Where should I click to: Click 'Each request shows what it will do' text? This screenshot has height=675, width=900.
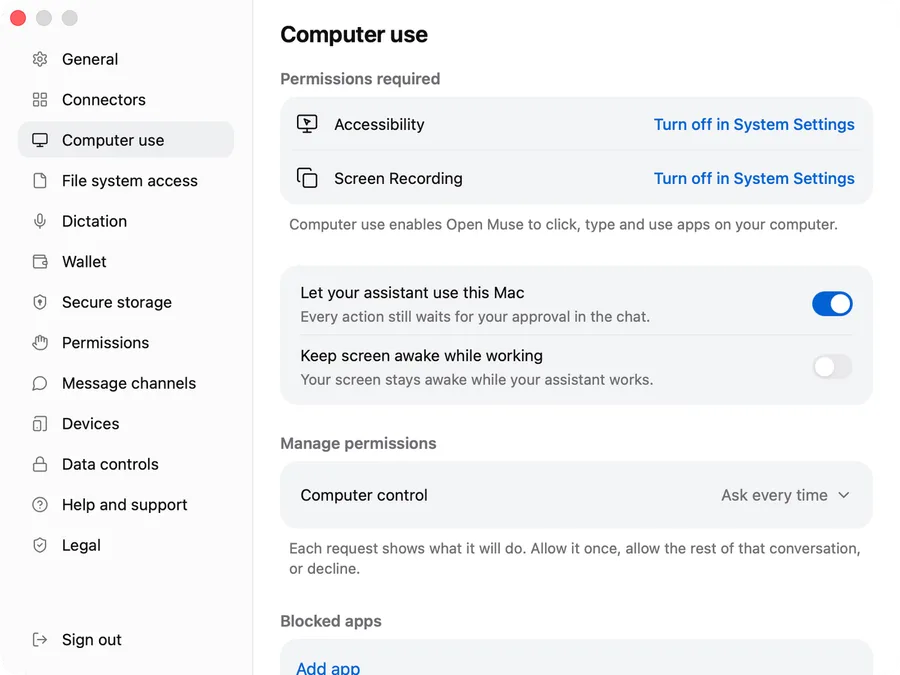(x=575, y=558)
